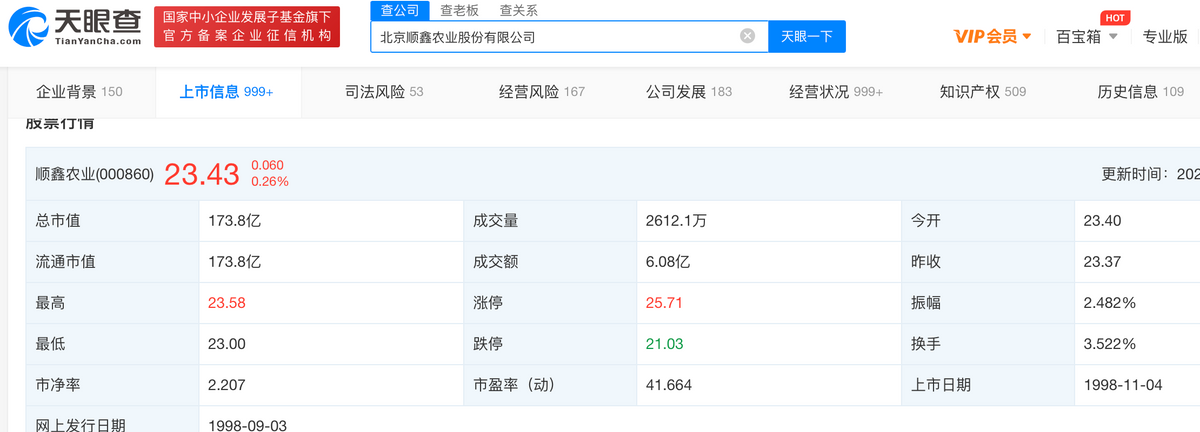Show the 知识产权 tab
This screenshot has width=1200, height=432.
983,92
